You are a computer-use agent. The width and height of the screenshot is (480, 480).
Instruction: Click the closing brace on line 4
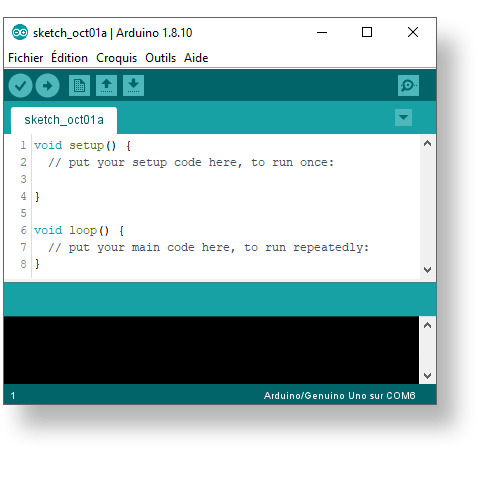(x=37, y=197)
